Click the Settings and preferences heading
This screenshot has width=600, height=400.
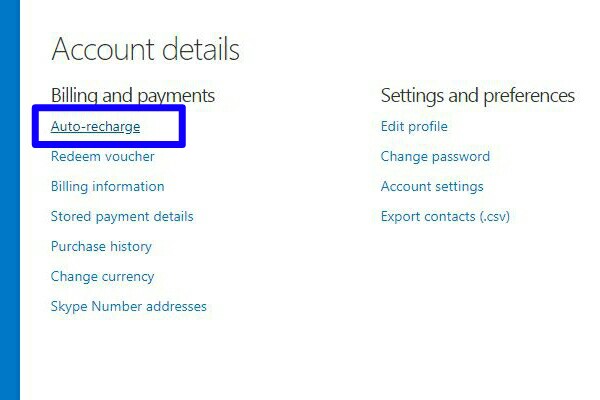[478, 96]
